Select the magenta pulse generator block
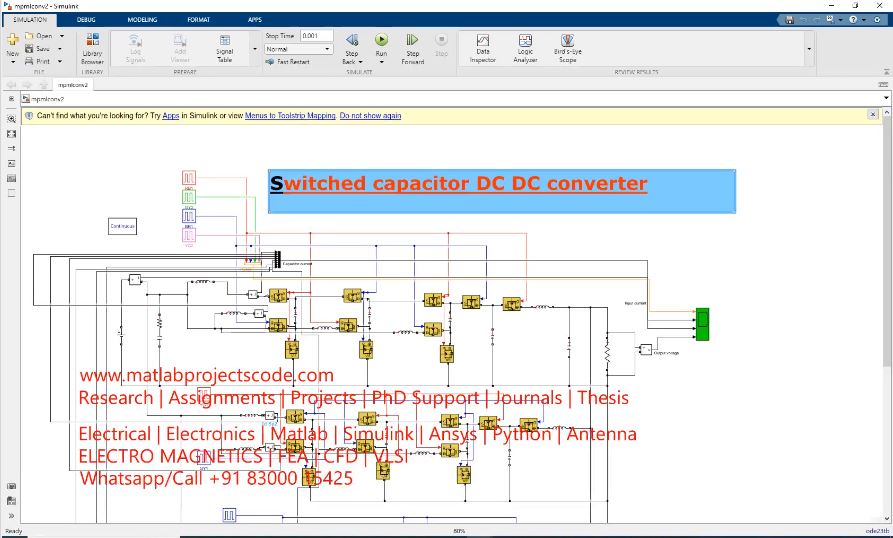Image resolution: width=893 pixels, height=538 pixels. point(189,235)
